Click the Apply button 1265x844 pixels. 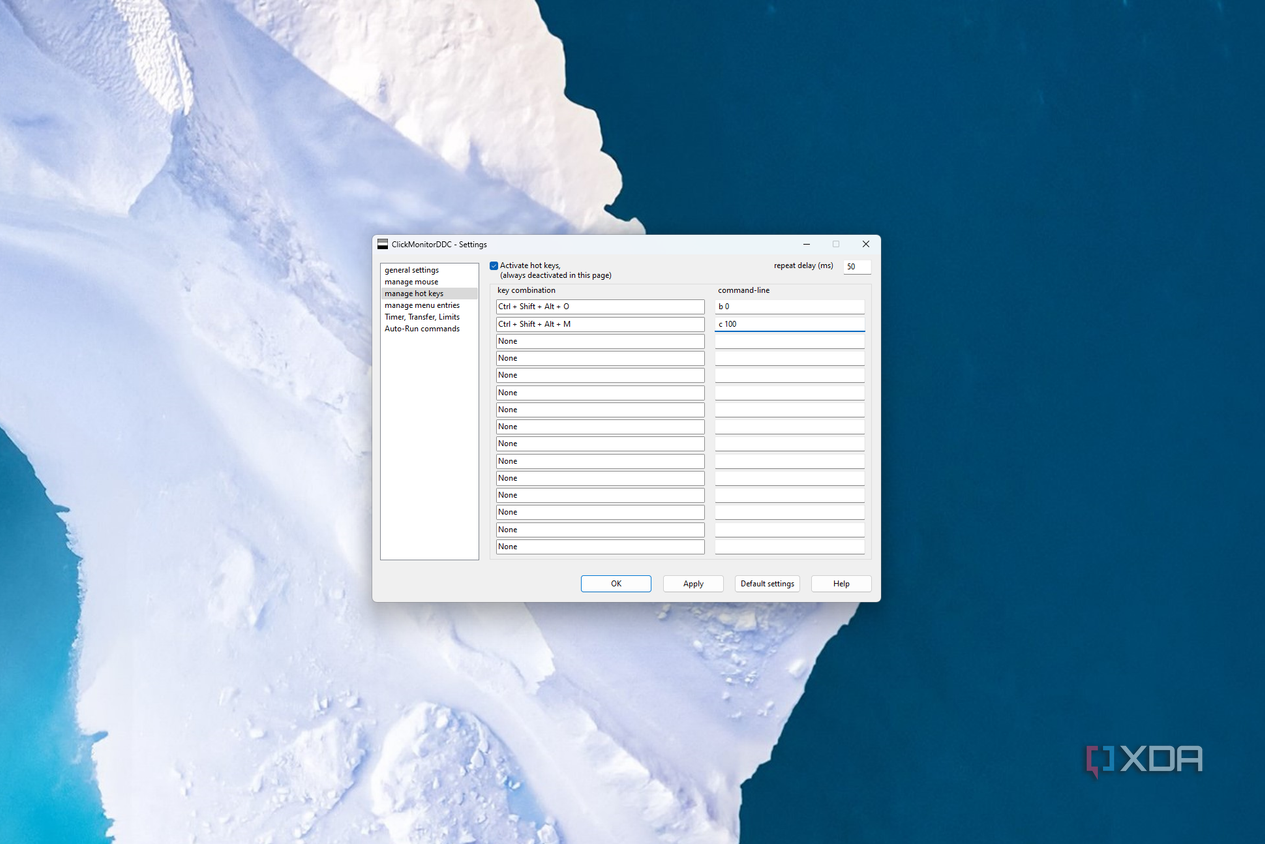click(693, 584)
